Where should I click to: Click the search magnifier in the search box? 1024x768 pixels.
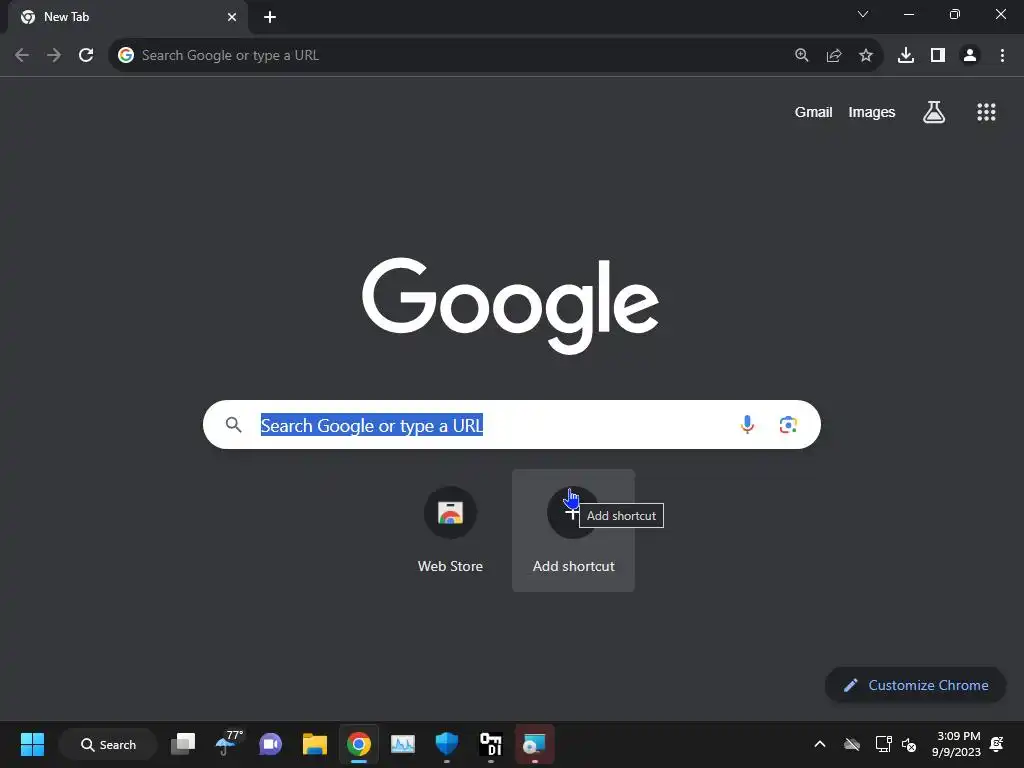pyautogui.click(x=233, y=425)
